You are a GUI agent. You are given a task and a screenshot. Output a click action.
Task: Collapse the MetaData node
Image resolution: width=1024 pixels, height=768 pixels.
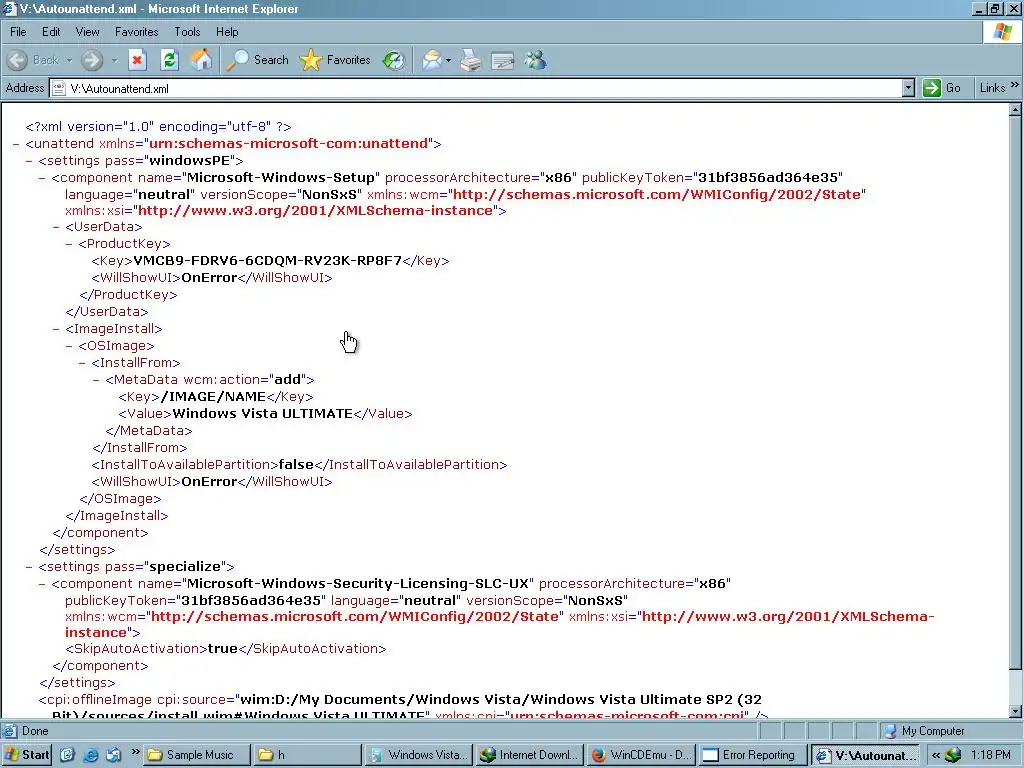click(x=96, y=380)
